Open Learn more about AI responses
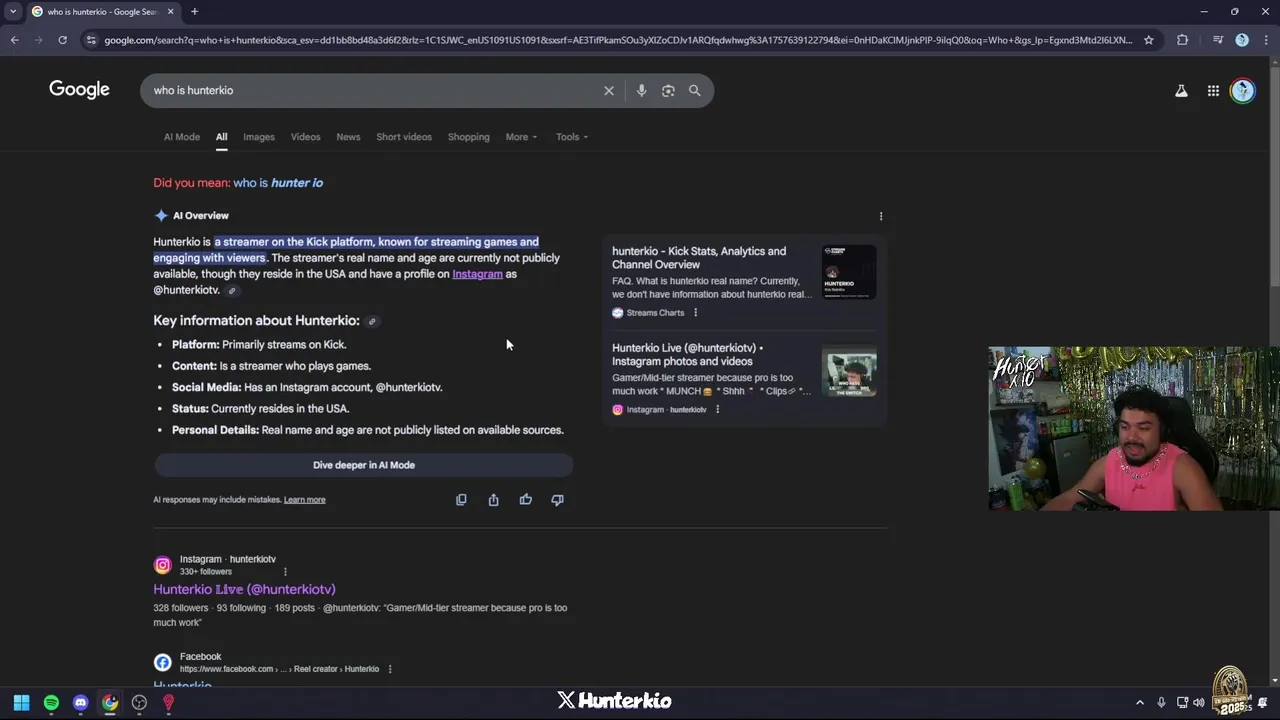Viewport: 1280px width, 720px height. (x=304, y=500)
